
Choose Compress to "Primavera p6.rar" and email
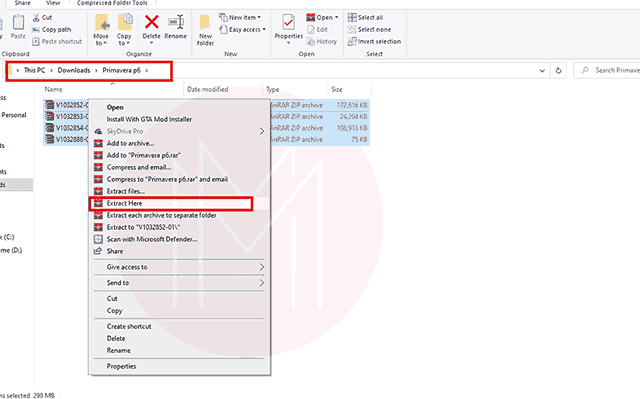(x=180, y=179)
